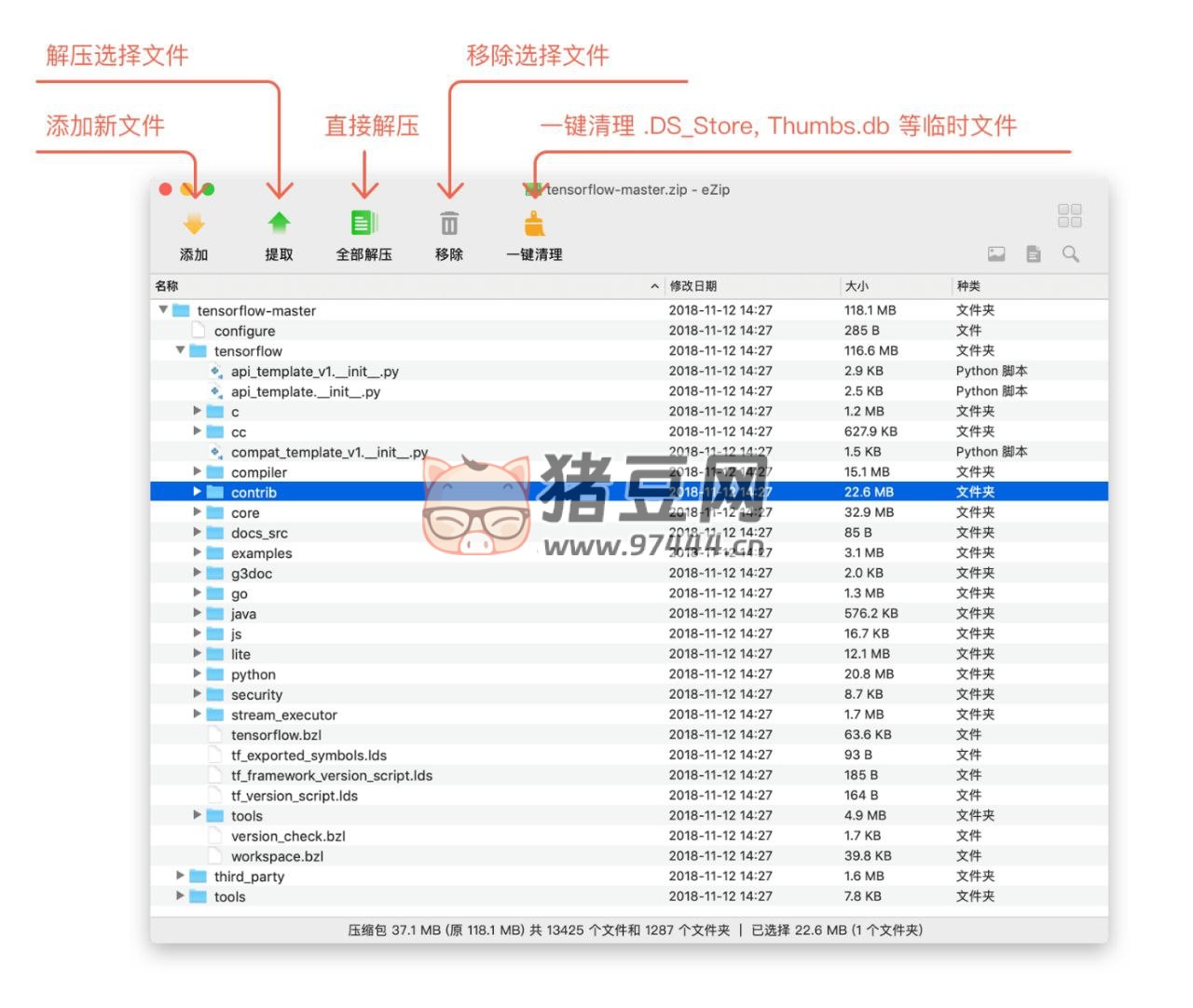Open the image preview icon above the file list
Viewport: 1193px width, 1008px height.
pyautogui.click(x=996, y=253)
